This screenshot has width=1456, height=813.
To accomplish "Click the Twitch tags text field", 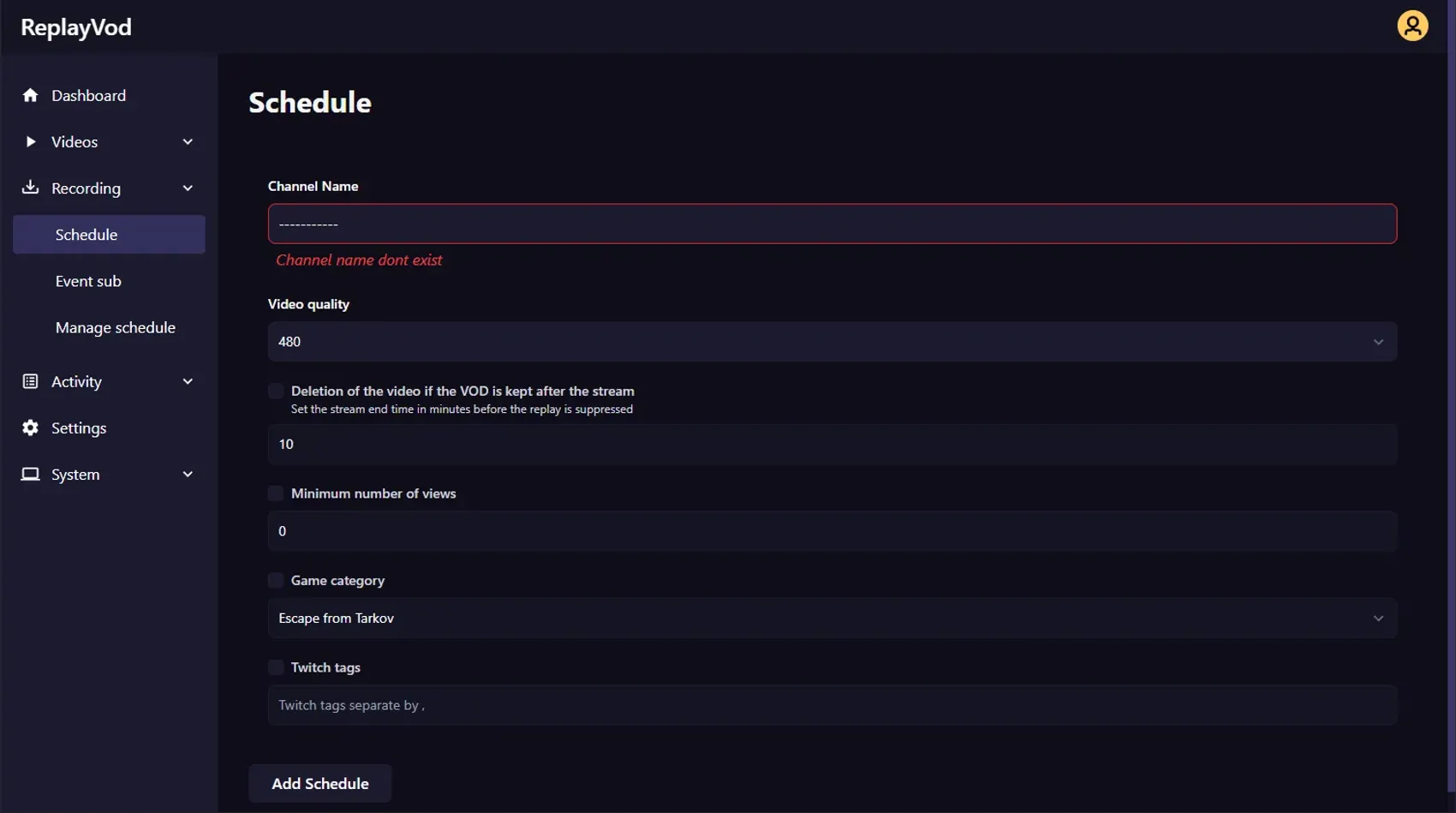I will (x=832, y=705).
